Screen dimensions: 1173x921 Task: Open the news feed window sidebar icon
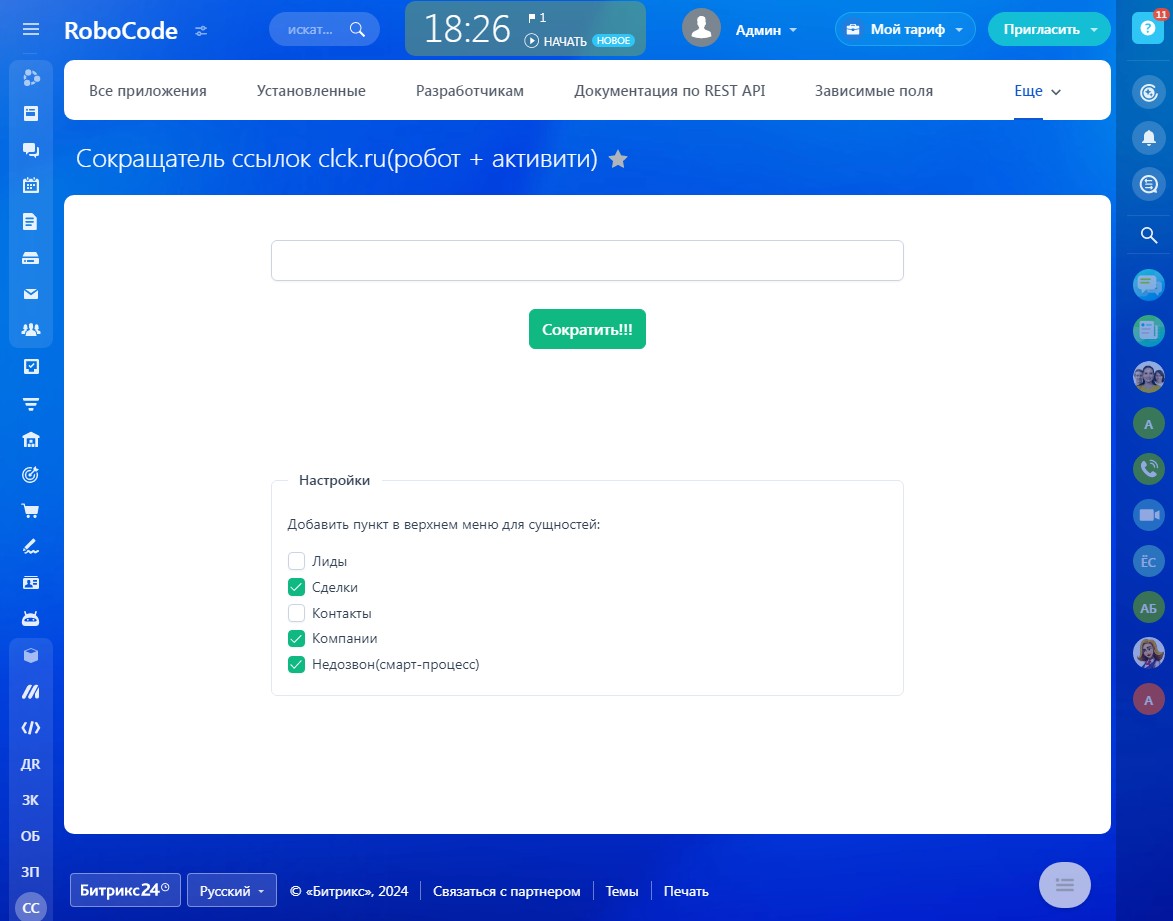coord(31,113)
